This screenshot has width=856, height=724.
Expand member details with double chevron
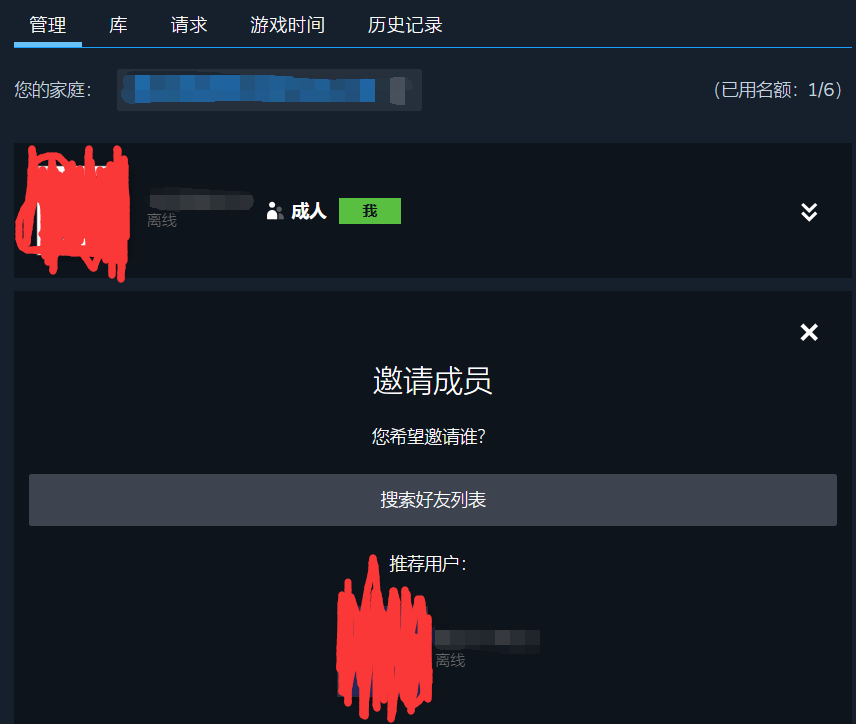point(809,212)
